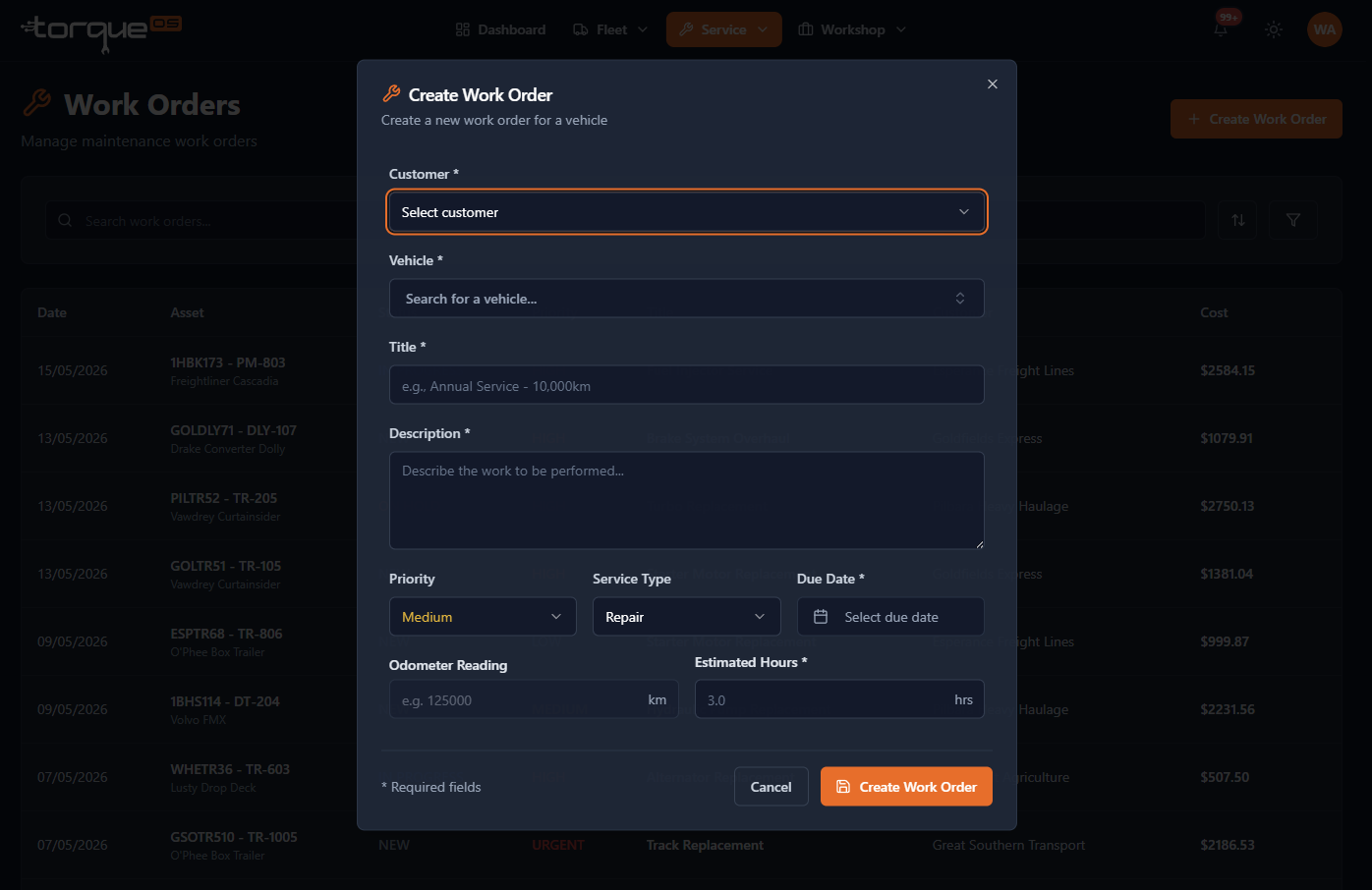Select asset 1HBK173 - PM-803

[x=228, y=362]
